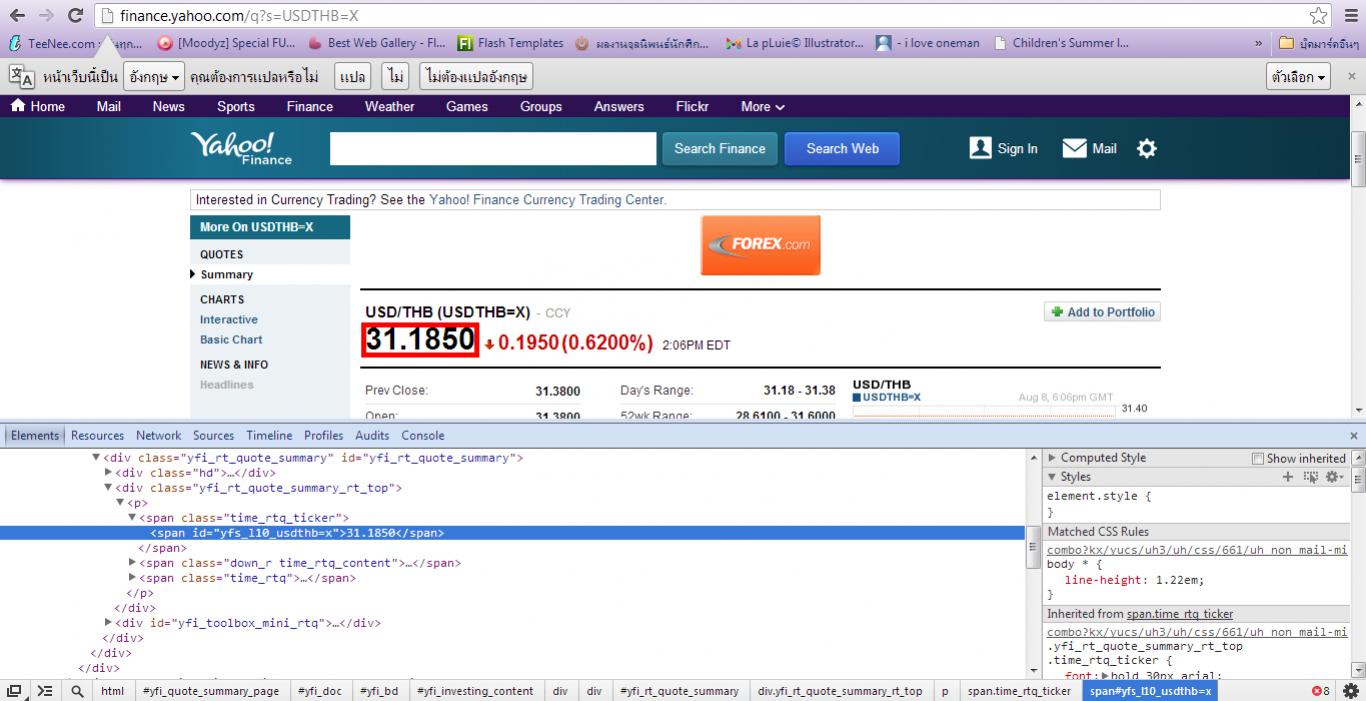Image resolution: width=1366 pixels, height=701 pixels.
Task: Switch to the Profiles DevTools tab
Action: (x=323, y=436)
